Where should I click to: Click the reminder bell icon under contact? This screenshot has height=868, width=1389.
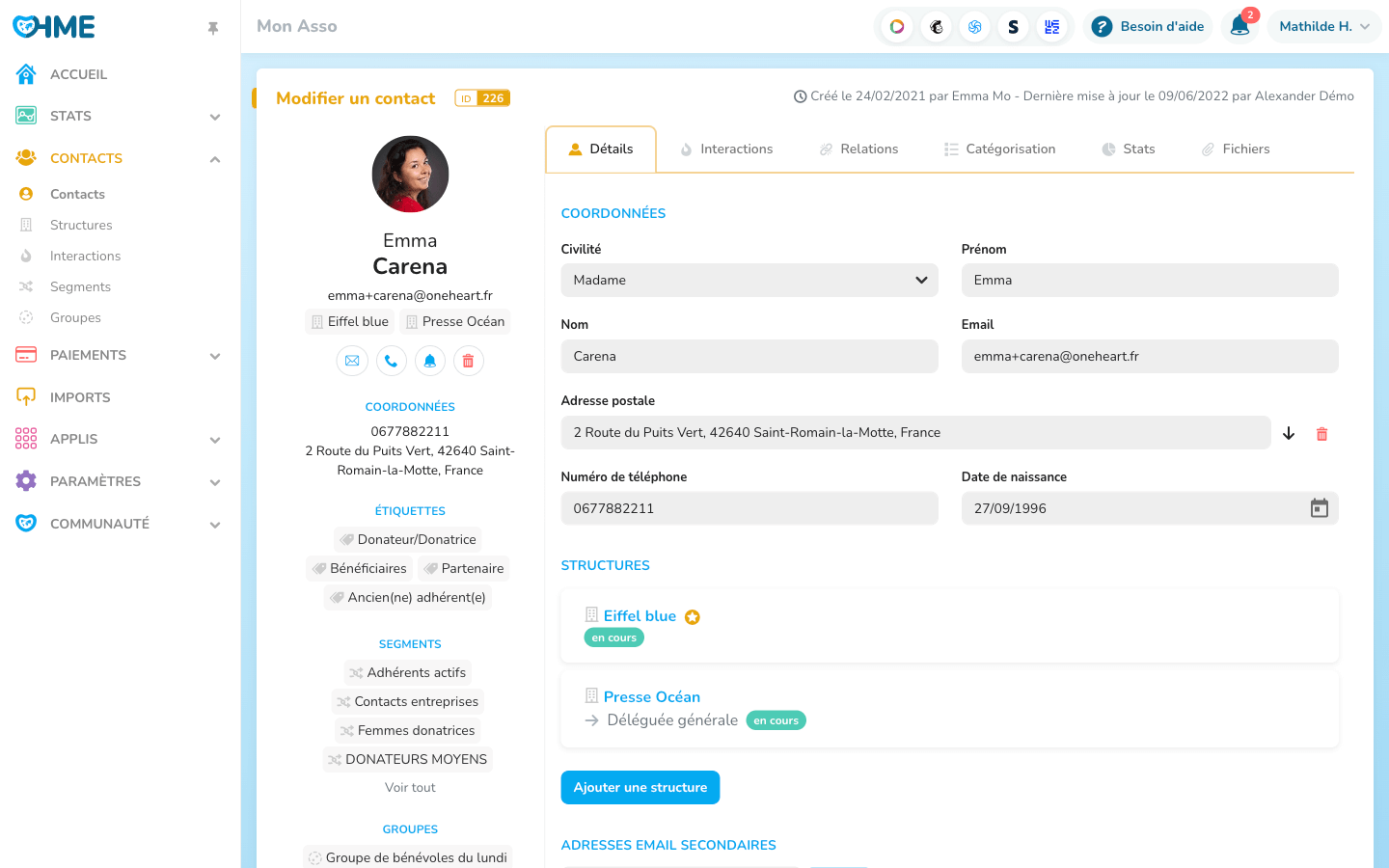pos(429,361)
